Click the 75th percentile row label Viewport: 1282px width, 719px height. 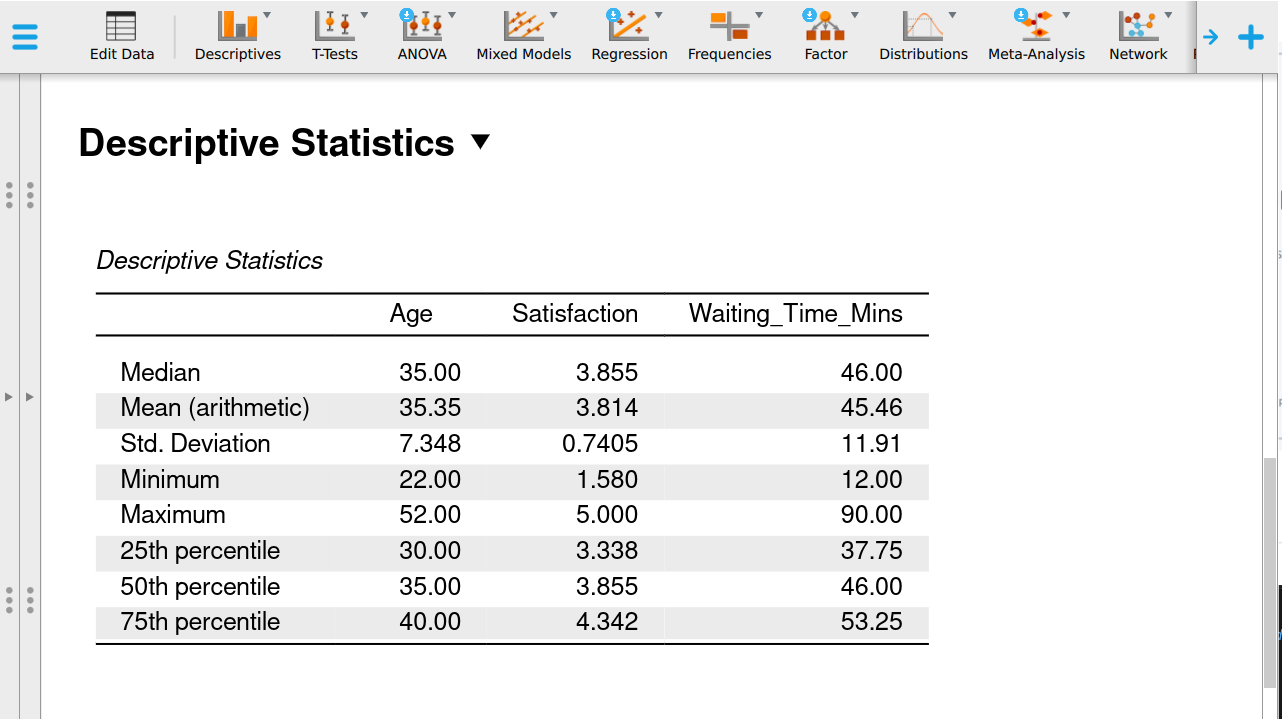(200, 622)
